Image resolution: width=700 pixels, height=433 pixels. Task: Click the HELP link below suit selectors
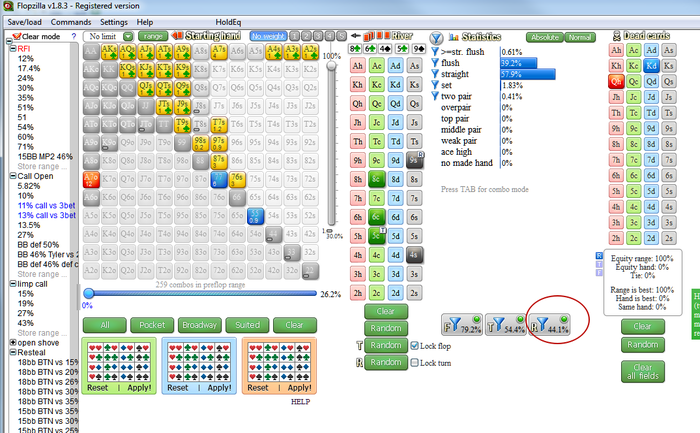point(300,402)
